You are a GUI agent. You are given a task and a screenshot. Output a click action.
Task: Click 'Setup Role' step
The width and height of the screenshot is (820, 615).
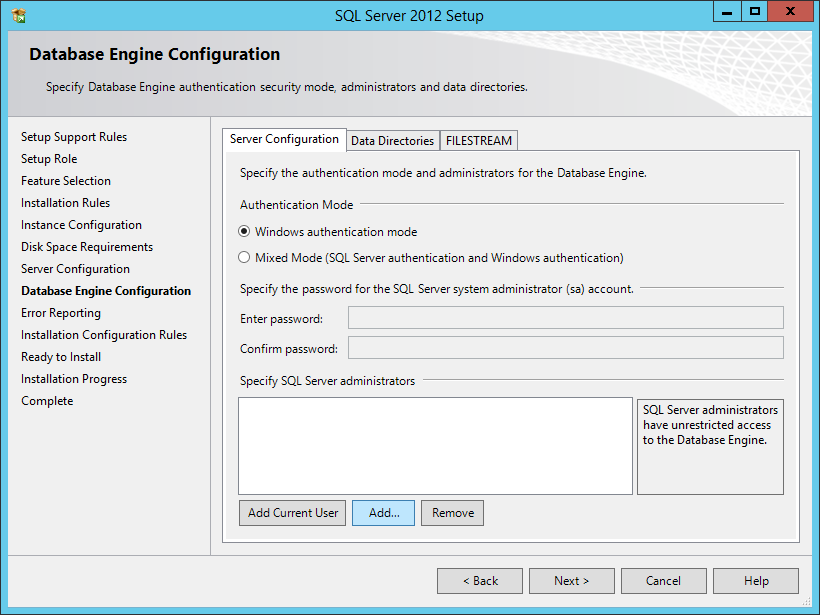[49, 159]
